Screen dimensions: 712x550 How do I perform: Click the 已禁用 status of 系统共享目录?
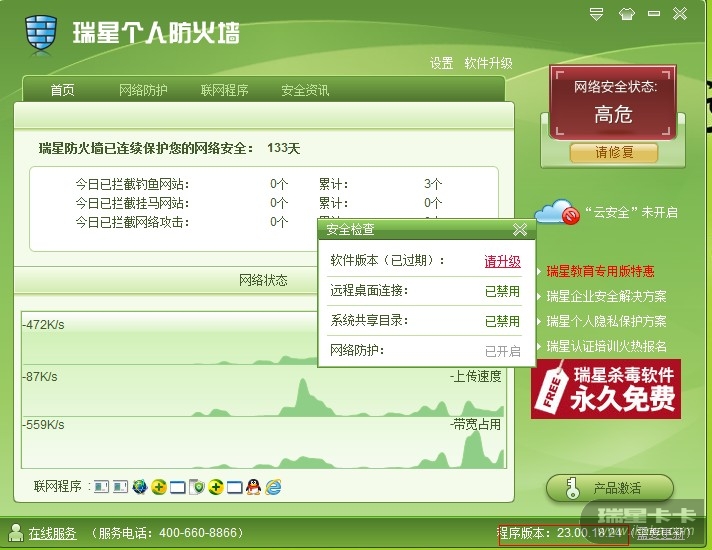(x=502, y=321)
